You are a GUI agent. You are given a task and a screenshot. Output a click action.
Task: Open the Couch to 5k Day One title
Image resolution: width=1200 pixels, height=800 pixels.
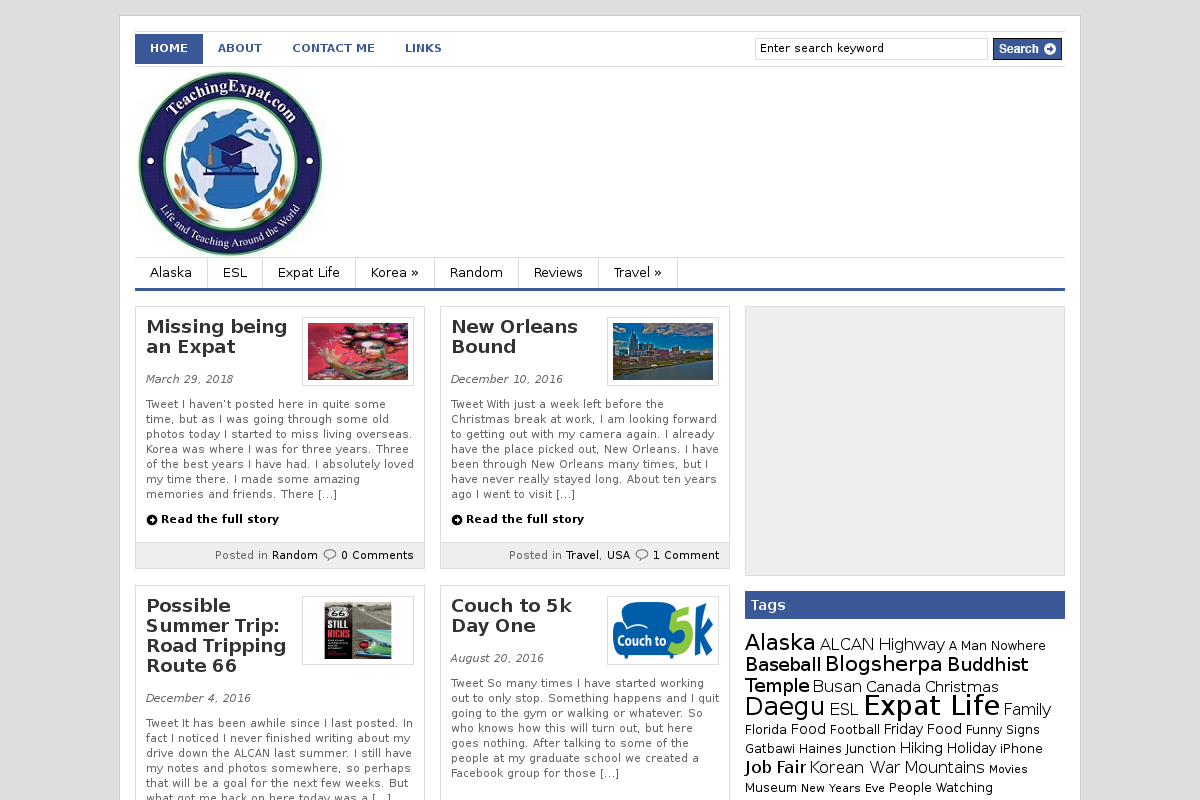point(511,616)
